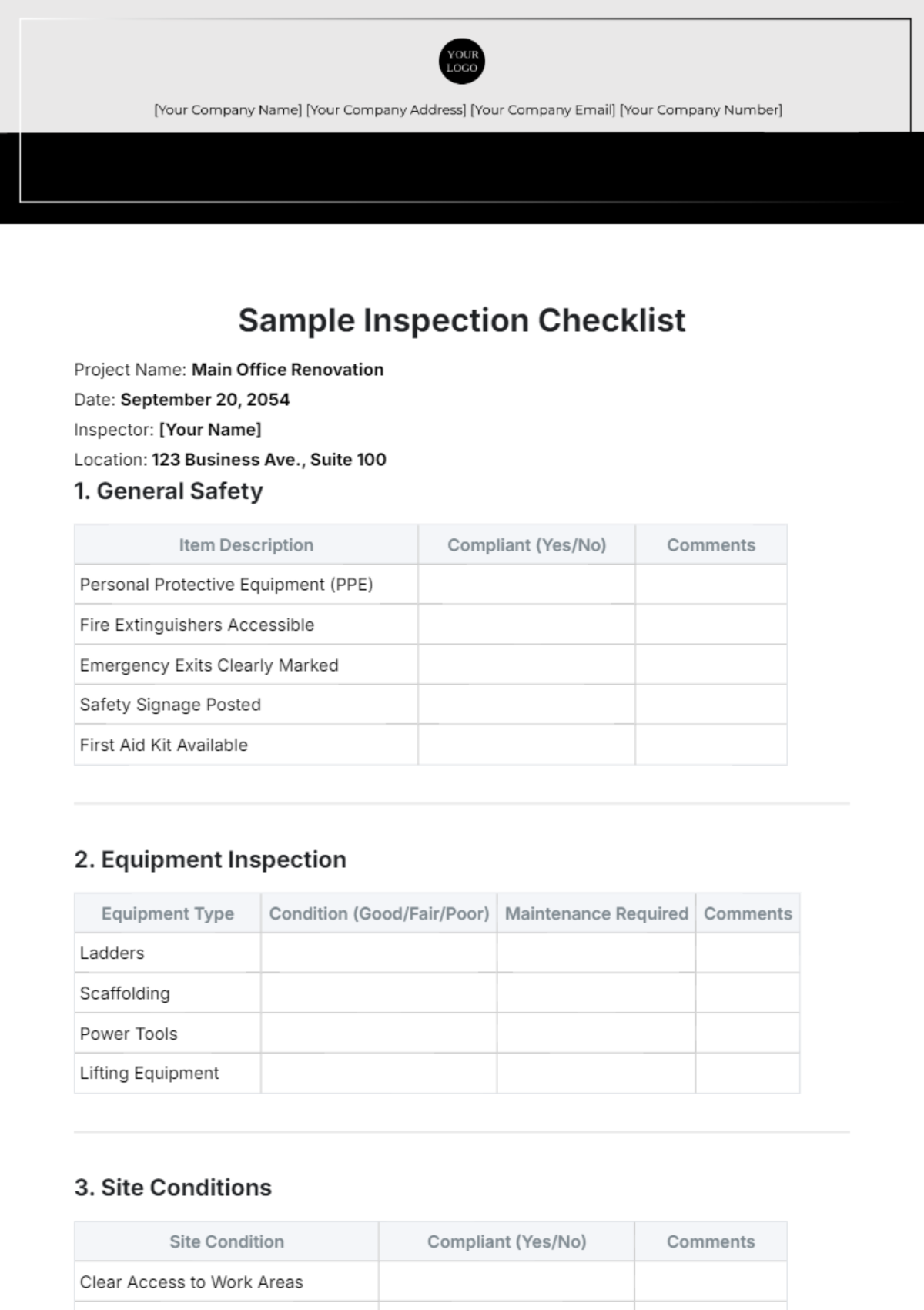Click the 3. Site Conditions heading
This screenshot has width=924, height=1310.
(x=173, y=1188)
